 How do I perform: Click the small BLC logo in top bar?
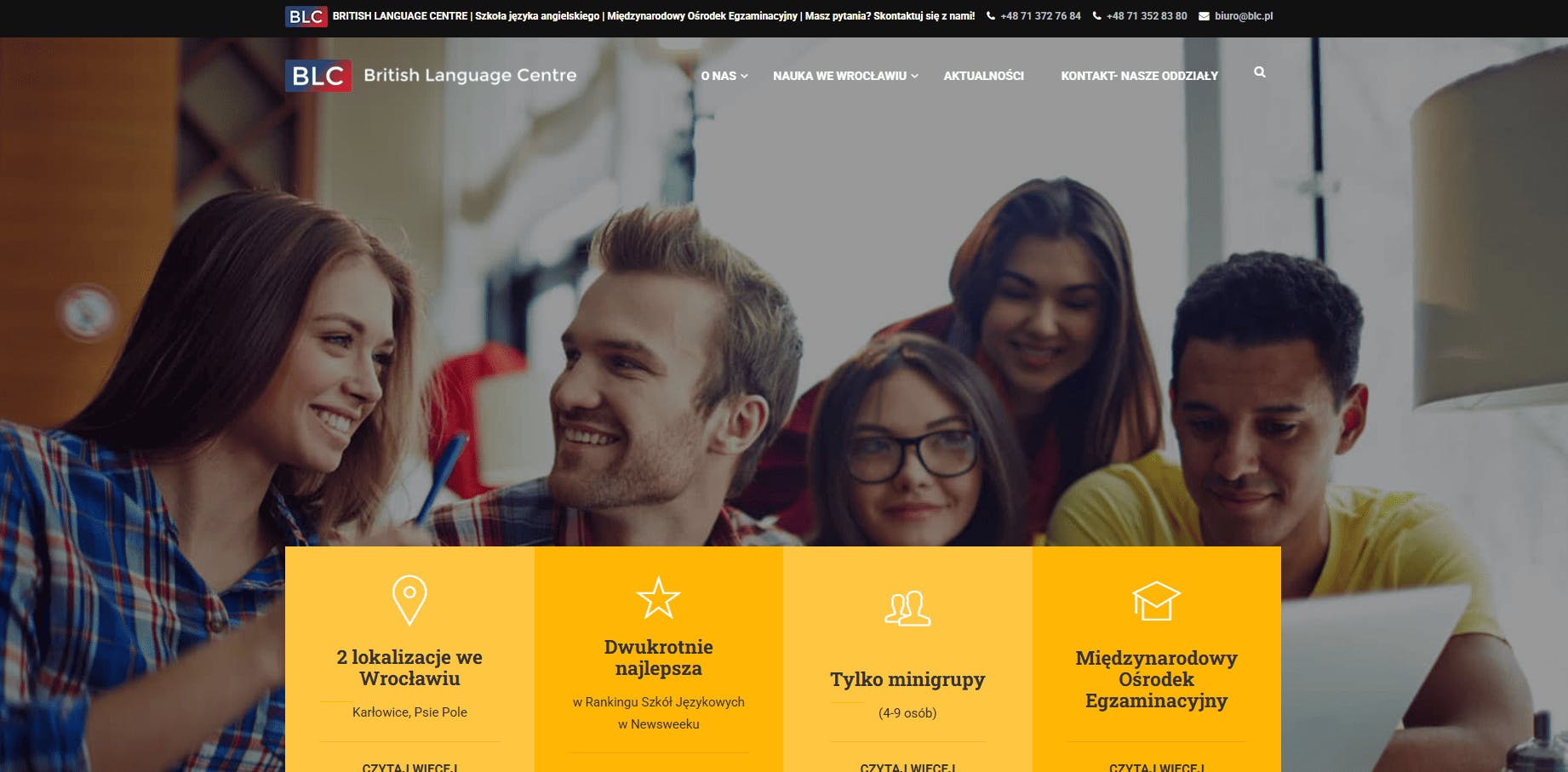point(306,16)
